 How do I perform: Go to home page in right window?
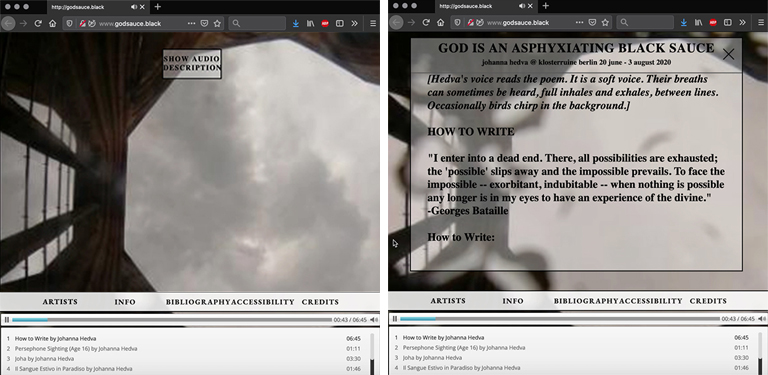coord(440,23)
